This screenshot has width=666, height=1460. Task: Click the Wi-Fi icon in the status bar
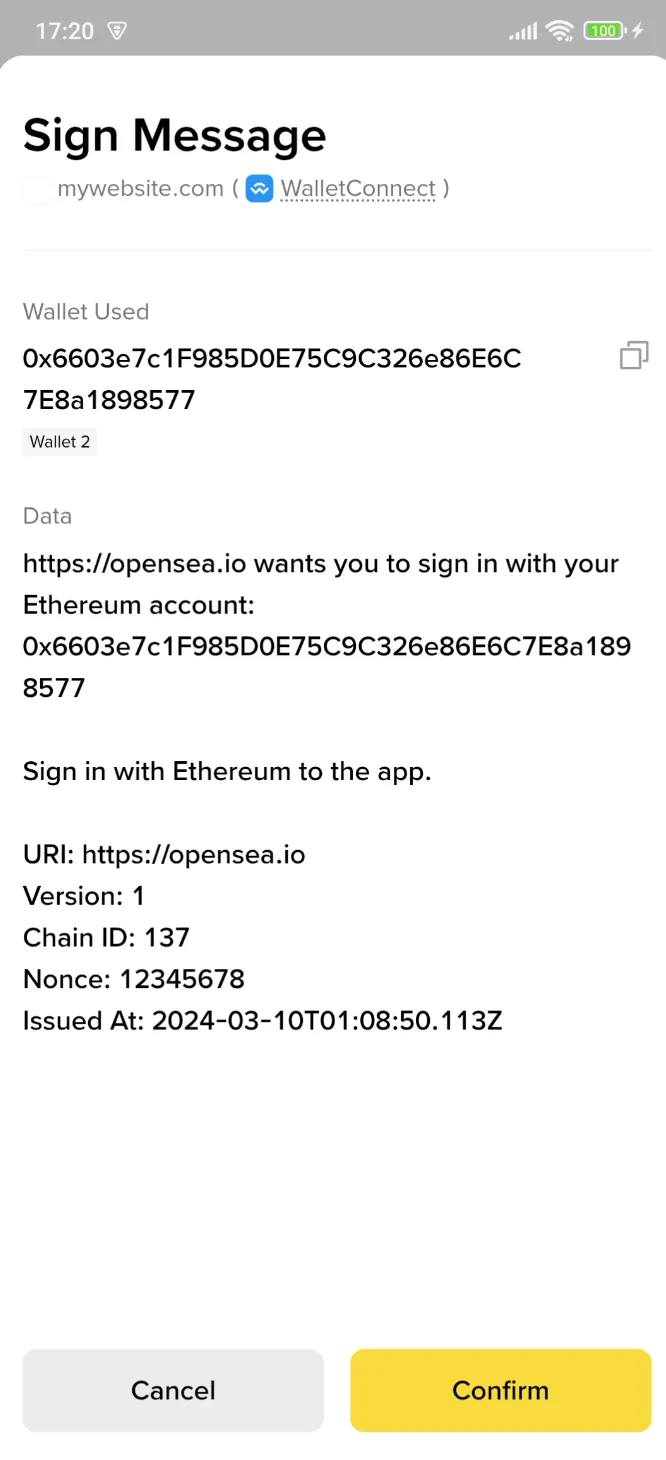point(560,30)
